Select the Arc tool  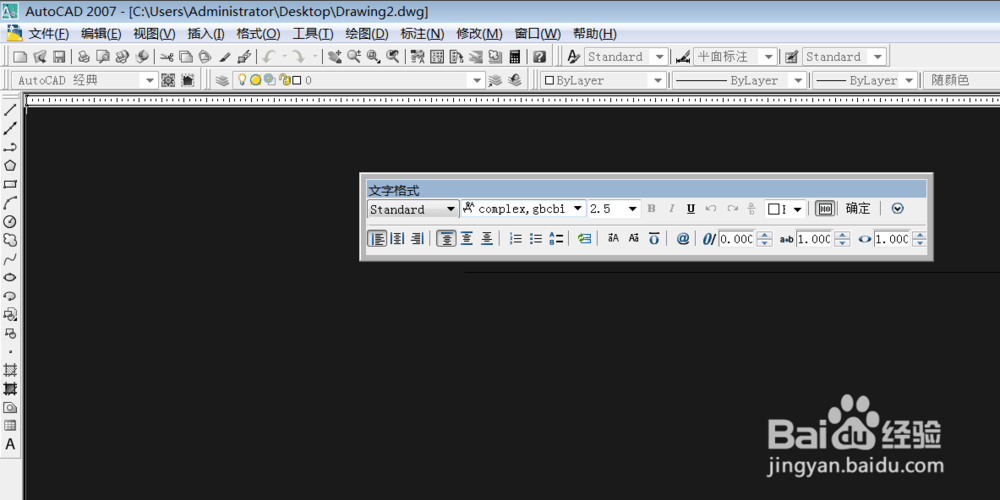coord(10,203)
